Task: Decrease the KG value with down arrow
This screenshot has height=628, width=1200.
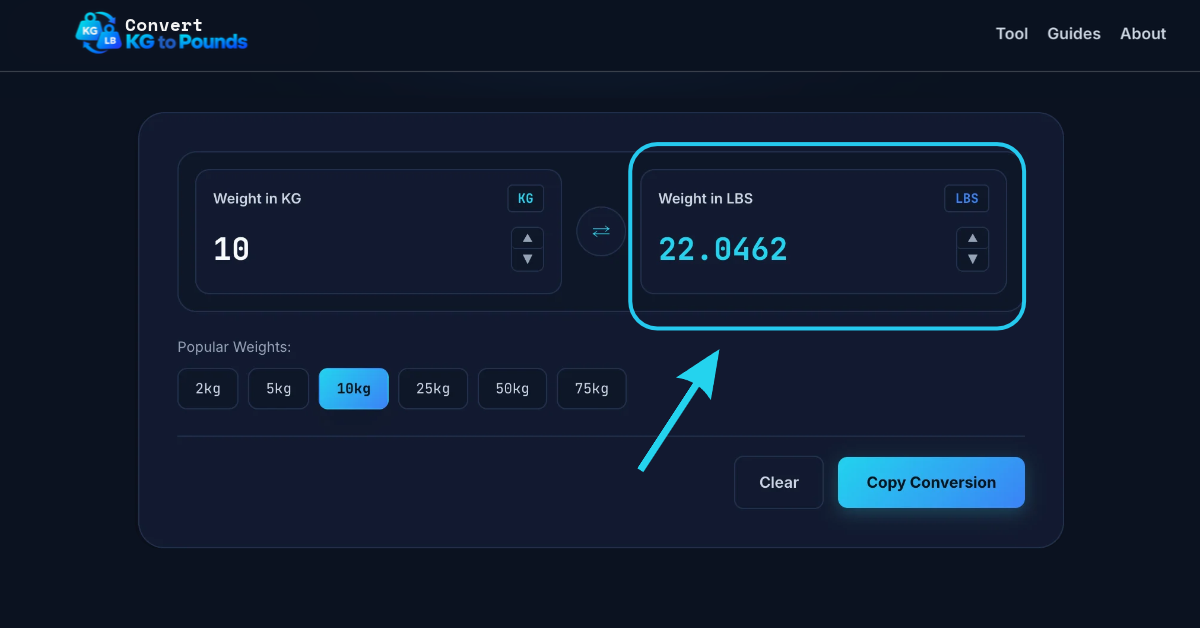Action: 527,260
